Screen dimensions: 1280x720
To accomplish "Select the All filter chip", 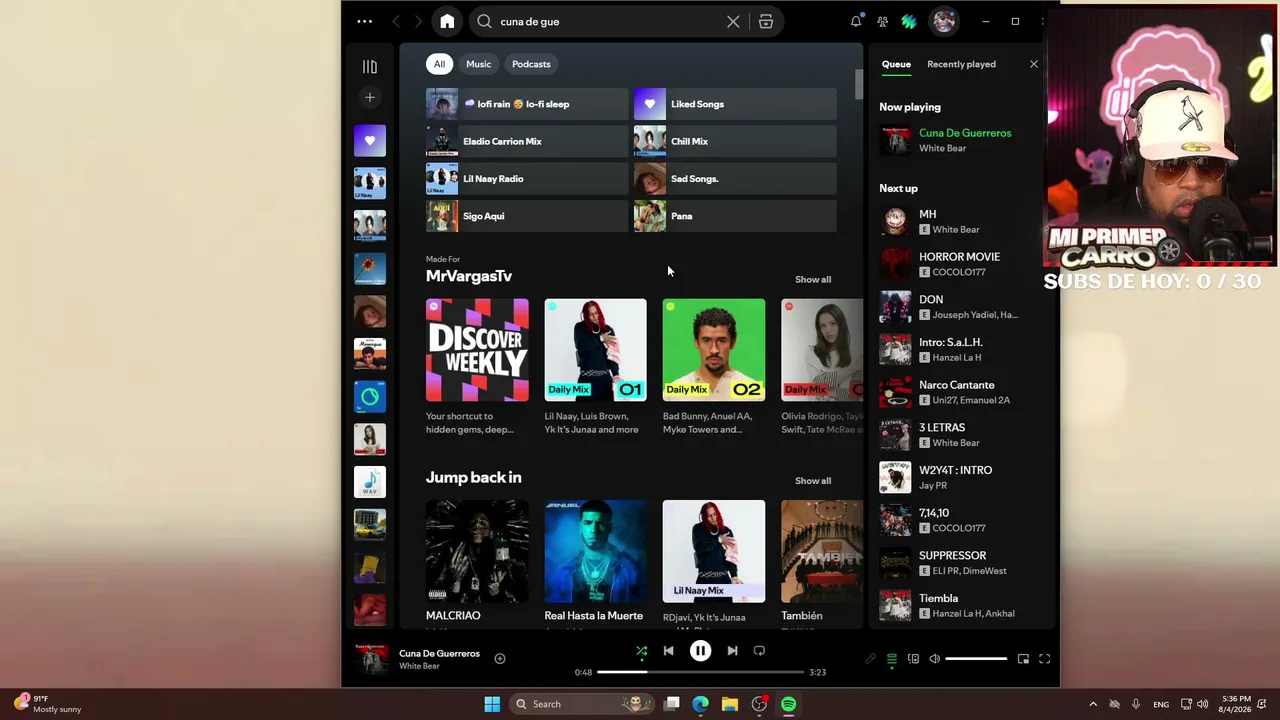I will click(x=439, y=64).
